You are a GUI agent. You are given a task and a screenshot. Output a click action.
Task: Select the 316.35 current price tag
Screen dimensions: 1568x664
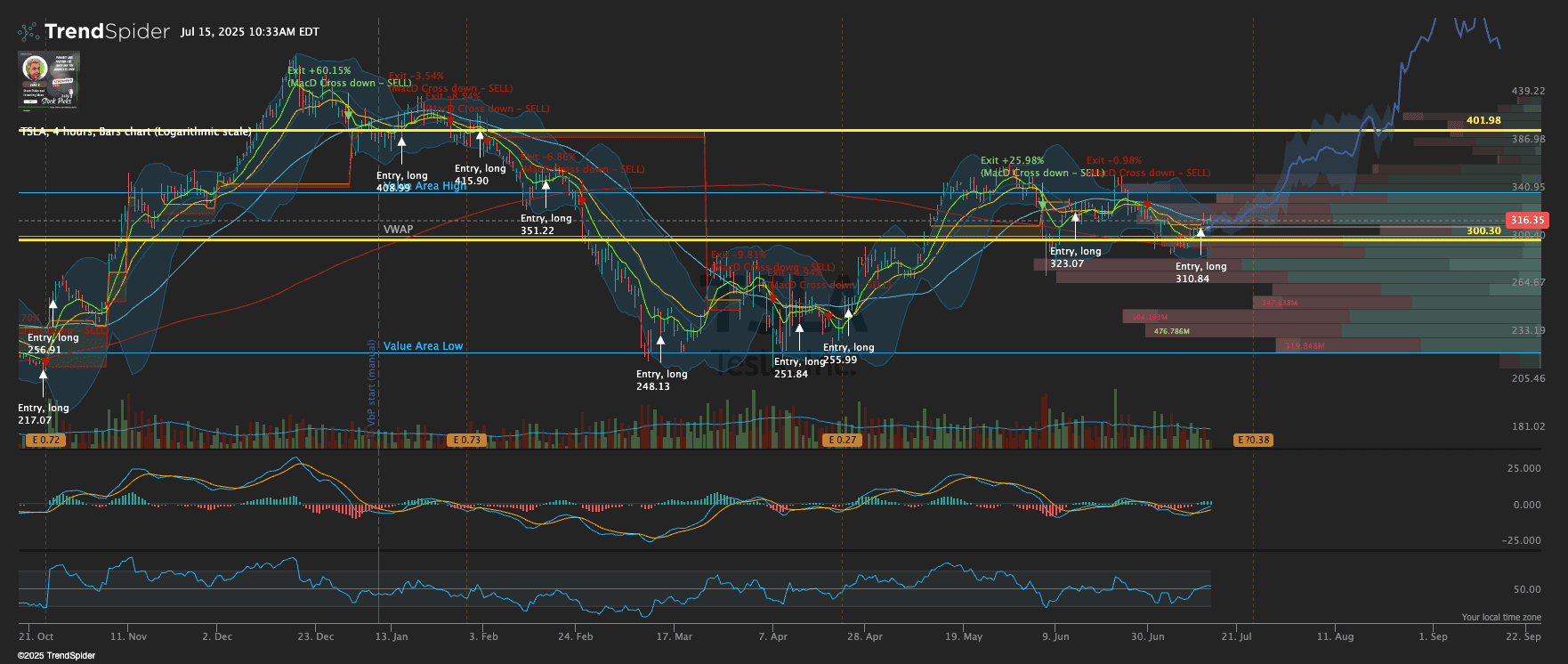[1527, 220]
